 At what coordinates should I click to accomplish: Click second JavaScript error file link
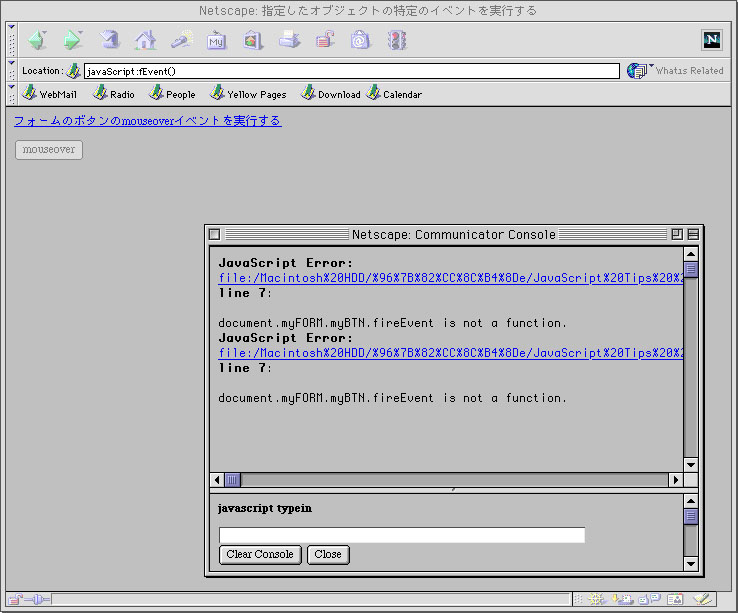tap(450, 353)
